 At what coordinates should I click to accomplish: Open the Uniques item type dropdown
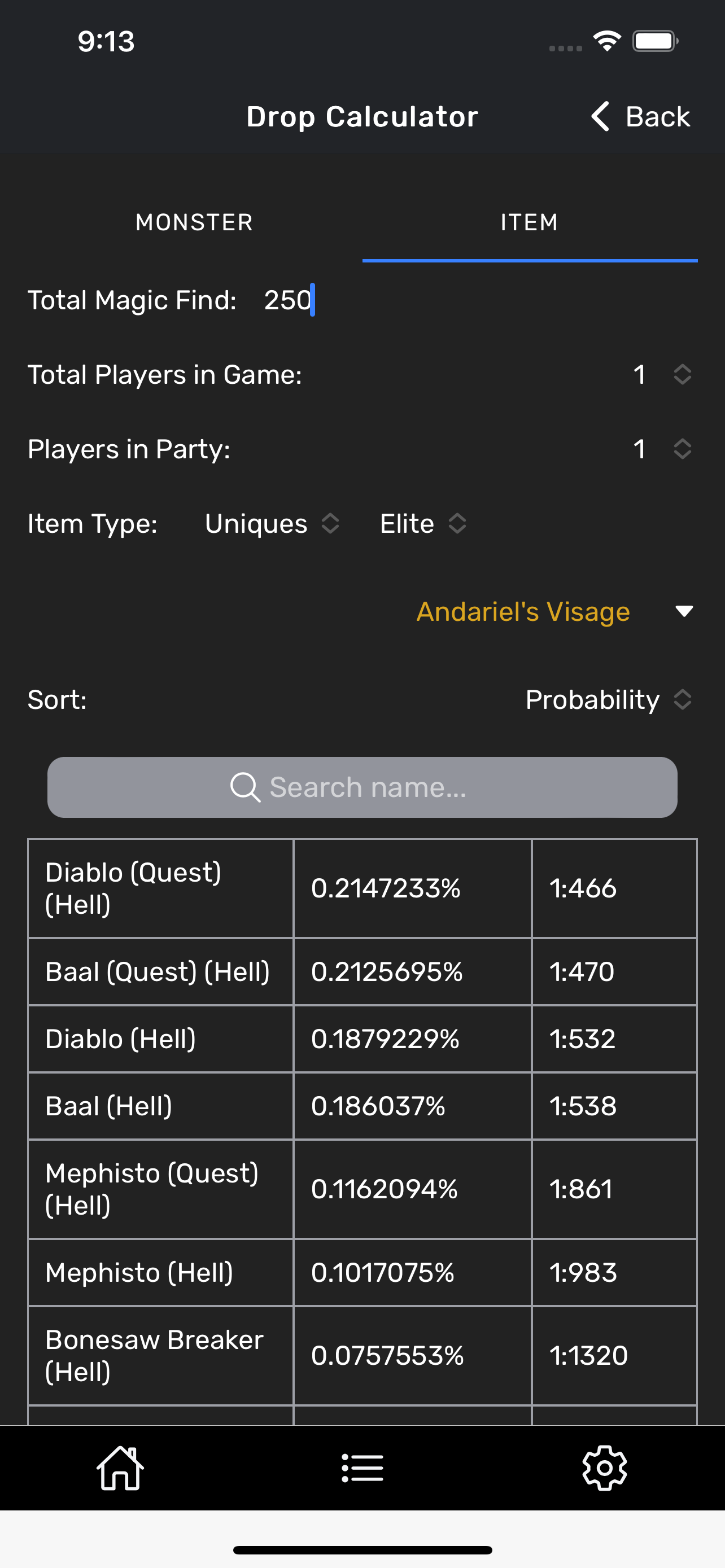(272, 523)
